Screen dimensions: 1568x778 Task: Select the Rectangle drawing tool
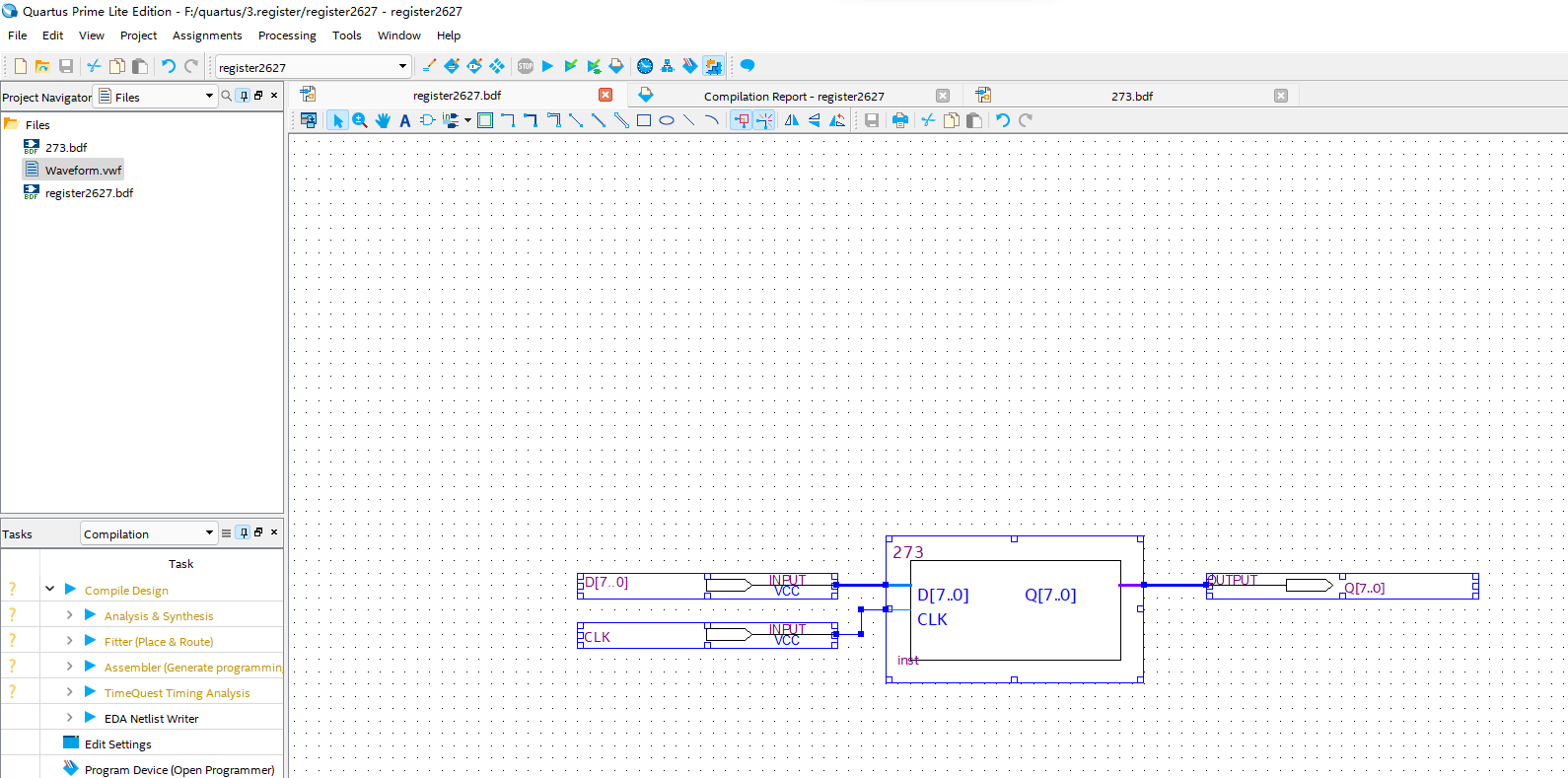click(x=644, y=120)
